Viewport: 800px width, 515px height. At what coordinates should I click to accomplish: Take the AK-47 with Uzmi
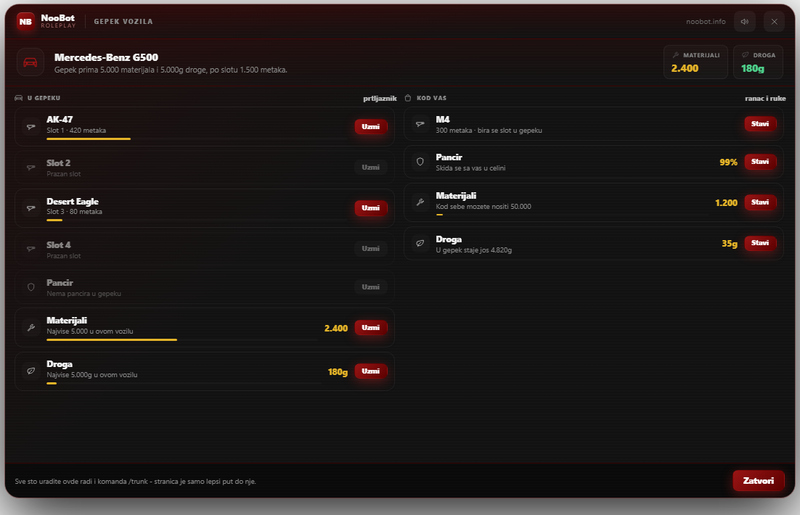(371, 127)
